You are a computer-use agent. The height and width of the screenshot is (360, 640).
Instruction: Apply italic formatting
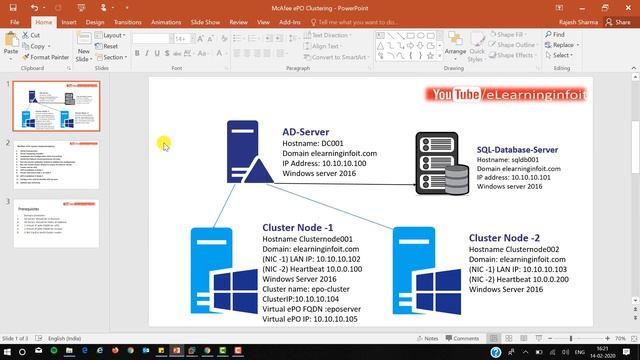[x=147, y=53]
